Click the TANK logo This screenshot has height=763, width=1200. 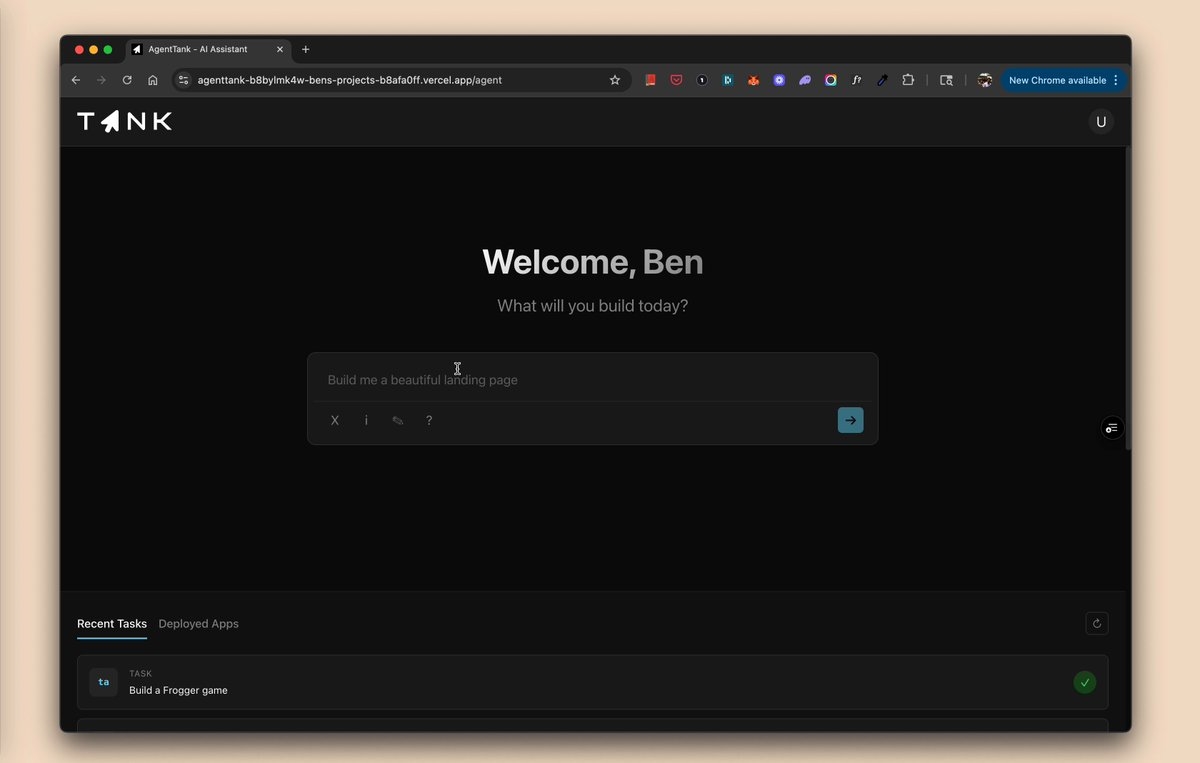pyautogui.click(x=125, y=122)
